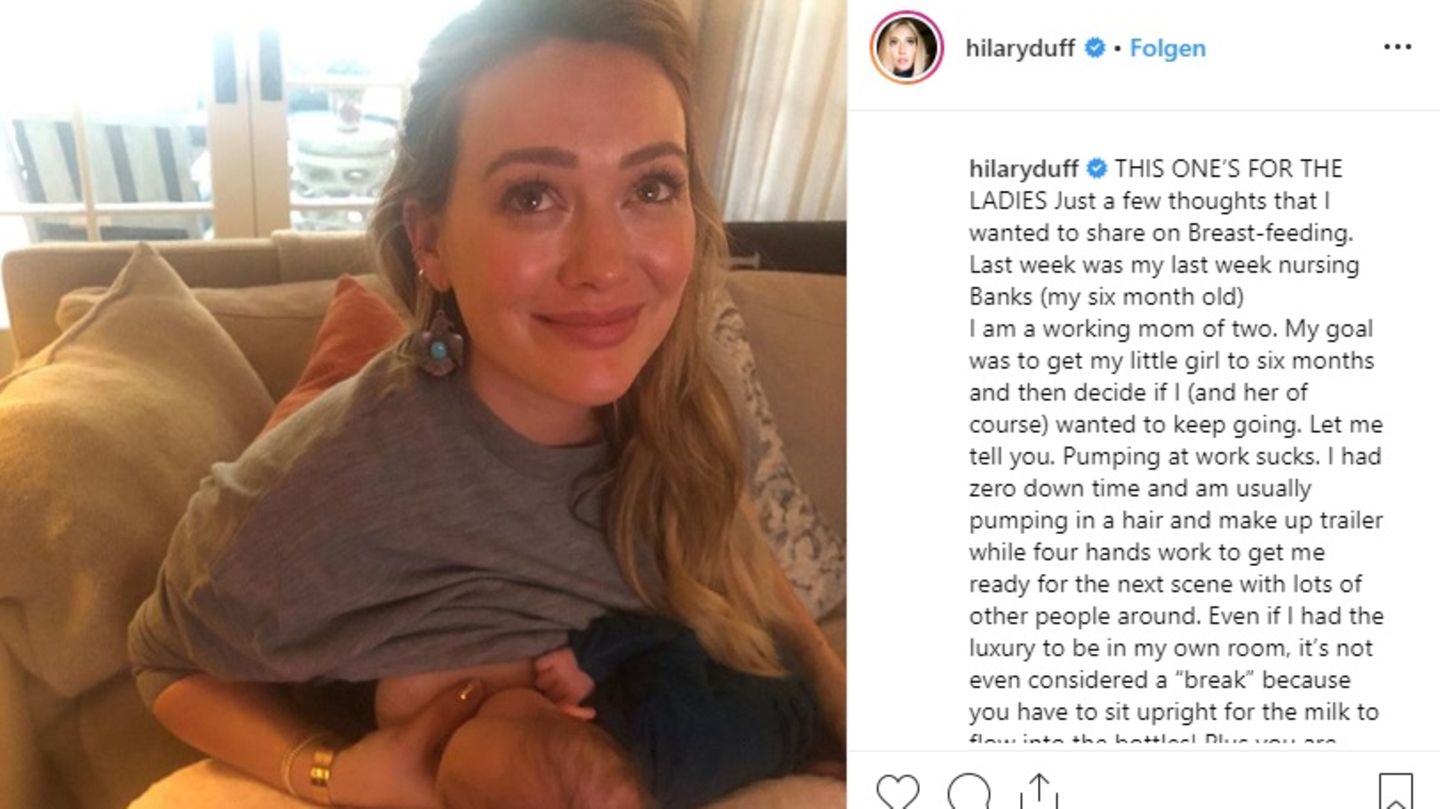Share the post using the upload arrow icon

click(x=1039, y=791)
